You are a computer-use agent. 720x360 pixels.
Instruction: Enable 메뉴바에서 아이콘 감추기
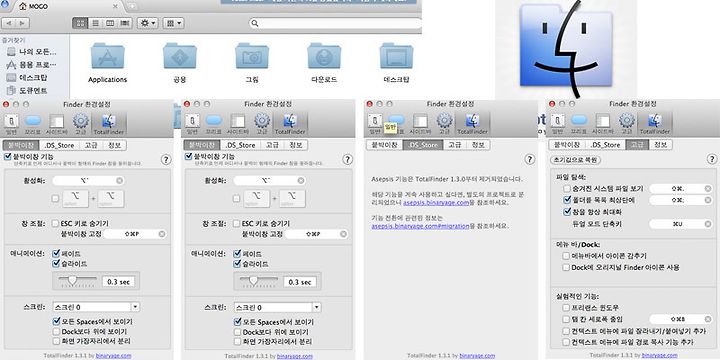[567, 255]
